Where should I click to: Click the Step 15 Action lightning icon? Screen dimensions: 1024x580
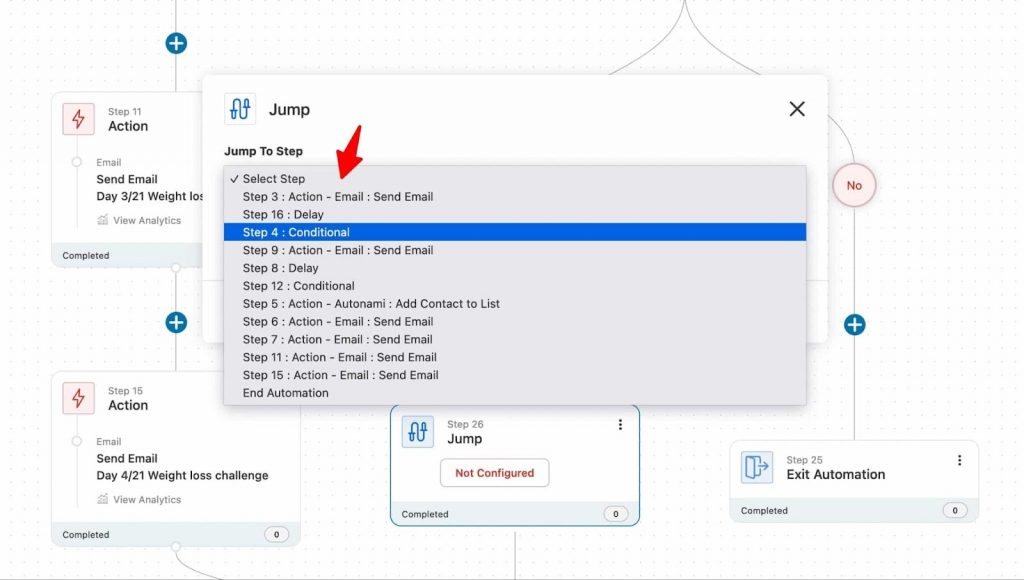(78, 398)
